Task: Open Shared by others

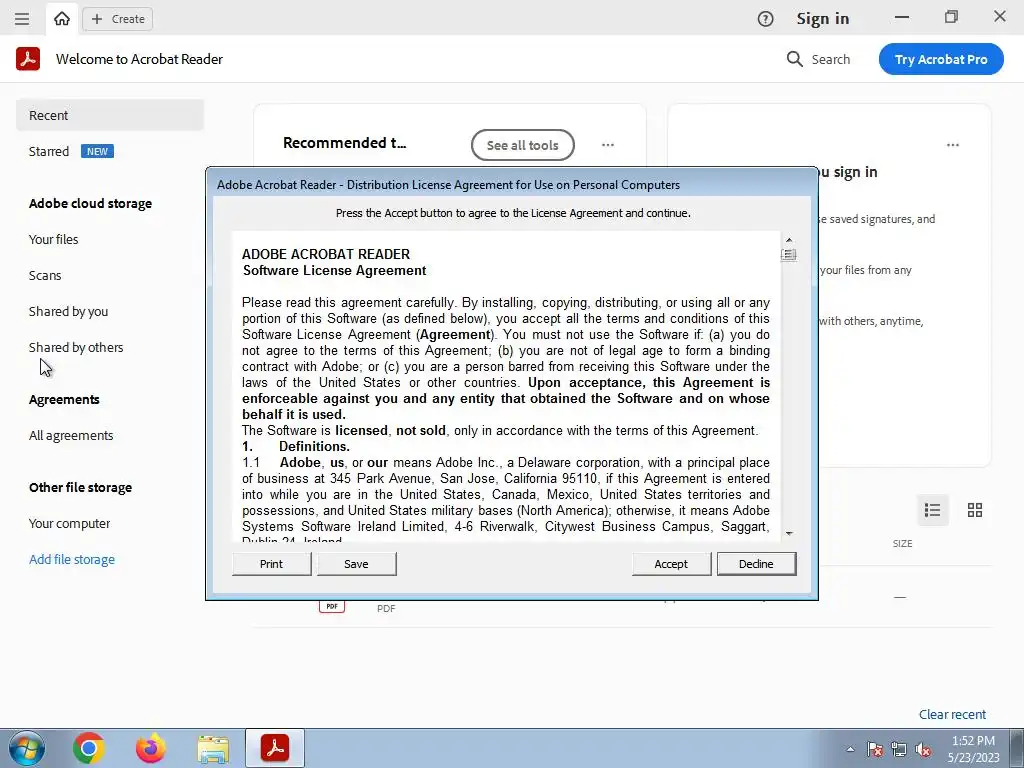Action: click(x=76, y=347)
